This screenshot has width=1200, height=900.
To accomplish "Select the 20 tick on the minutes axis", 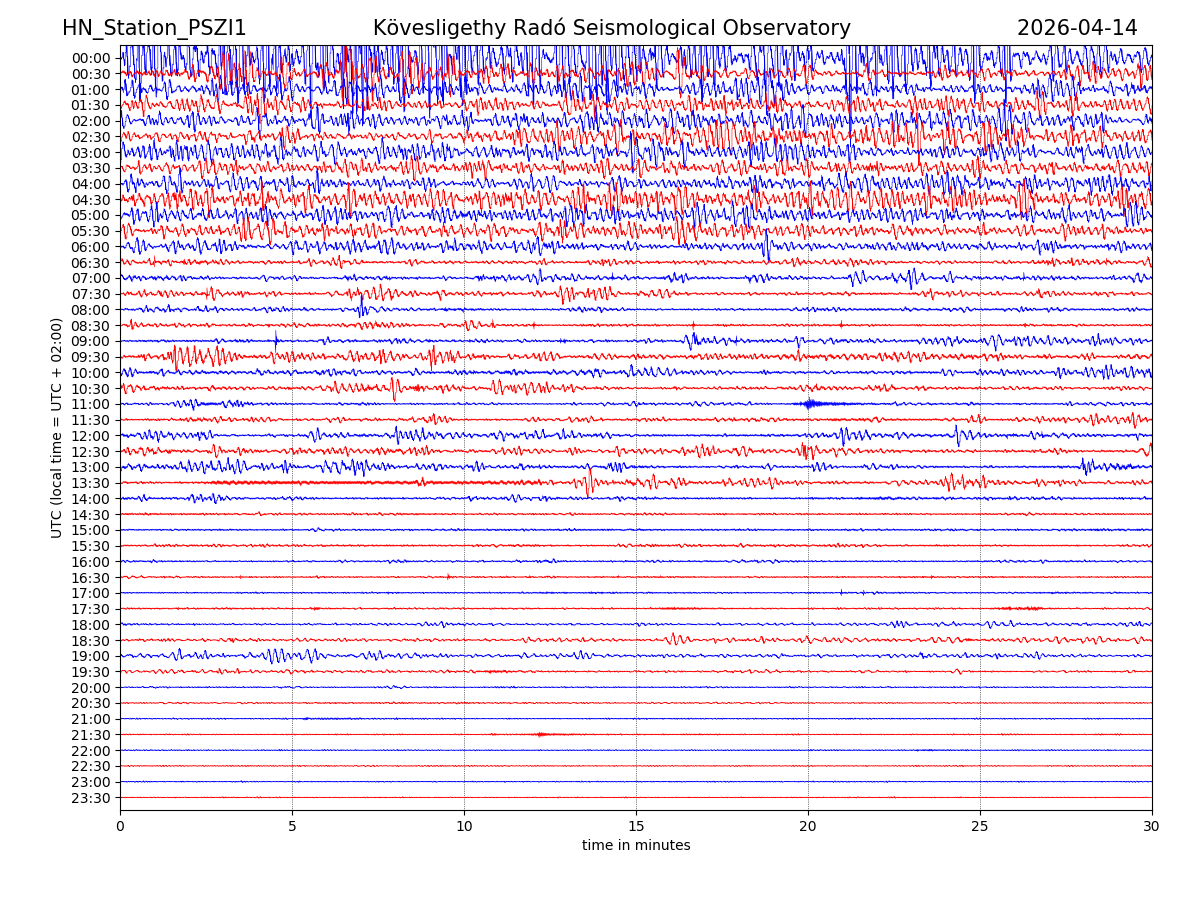I will (808, 827).
